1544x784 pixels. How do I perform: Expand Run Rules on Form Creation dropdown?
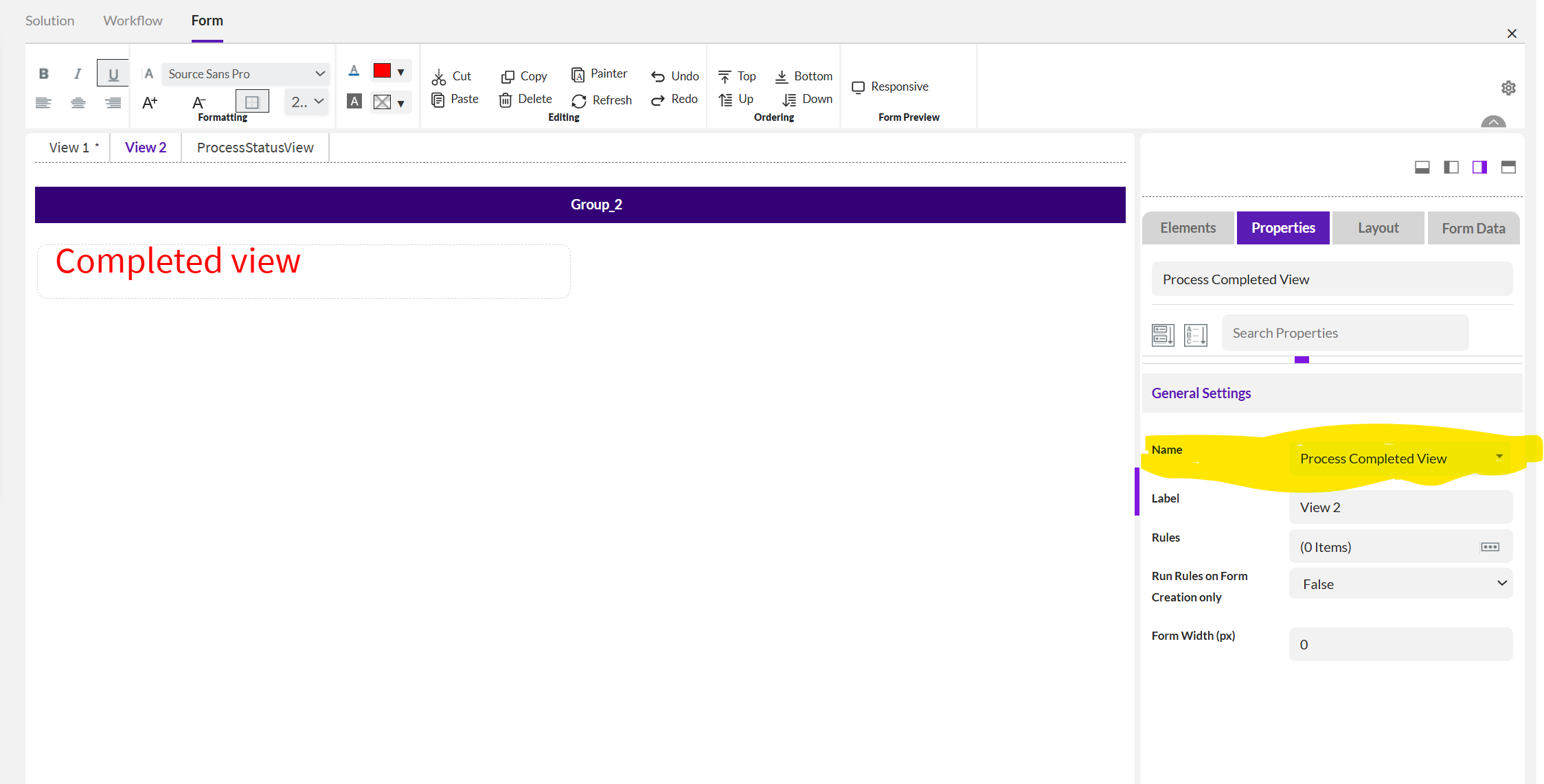point(1400,584)
